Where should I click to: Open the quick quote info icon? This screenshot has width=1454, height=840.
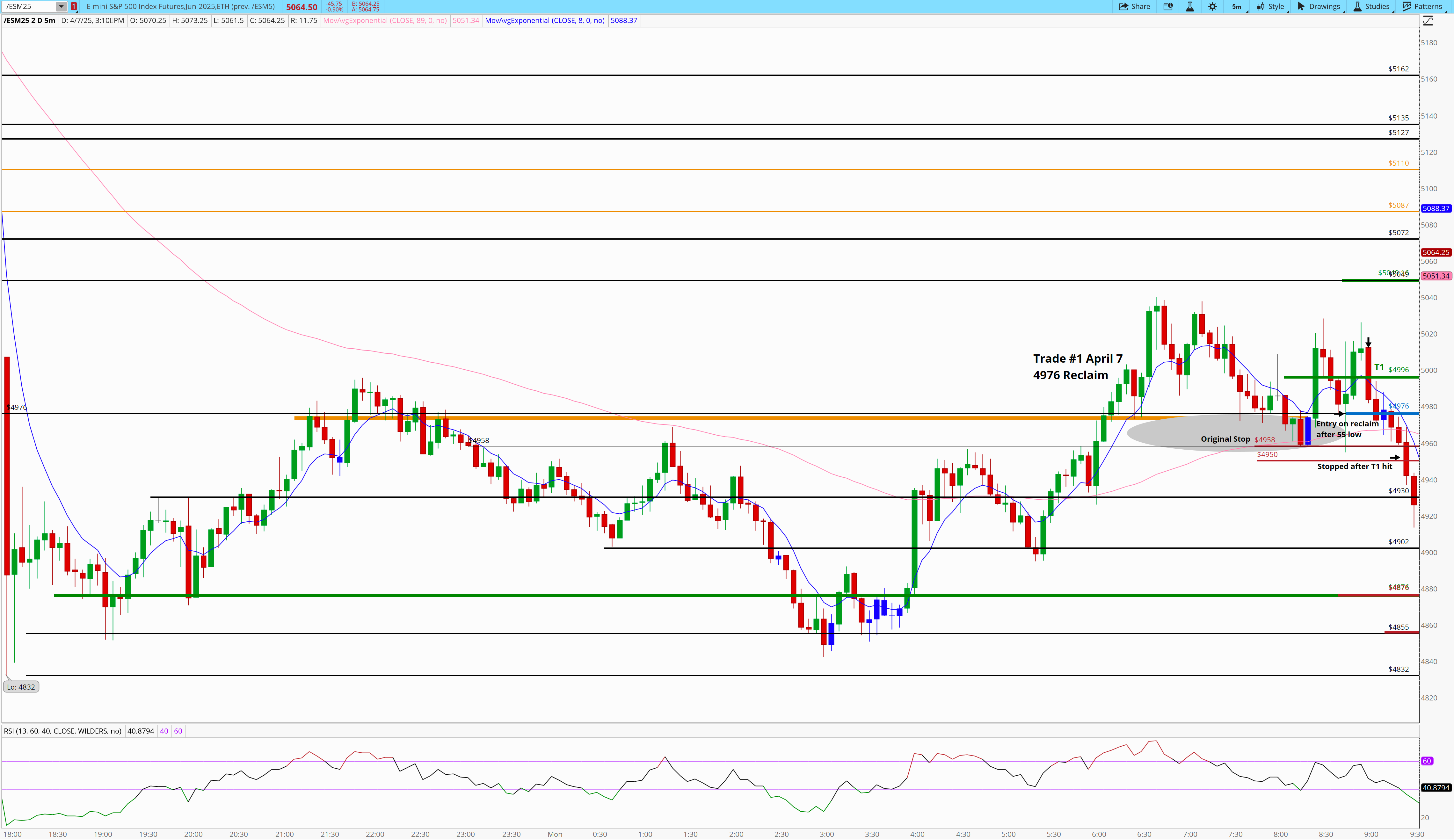coord(1168,6)
